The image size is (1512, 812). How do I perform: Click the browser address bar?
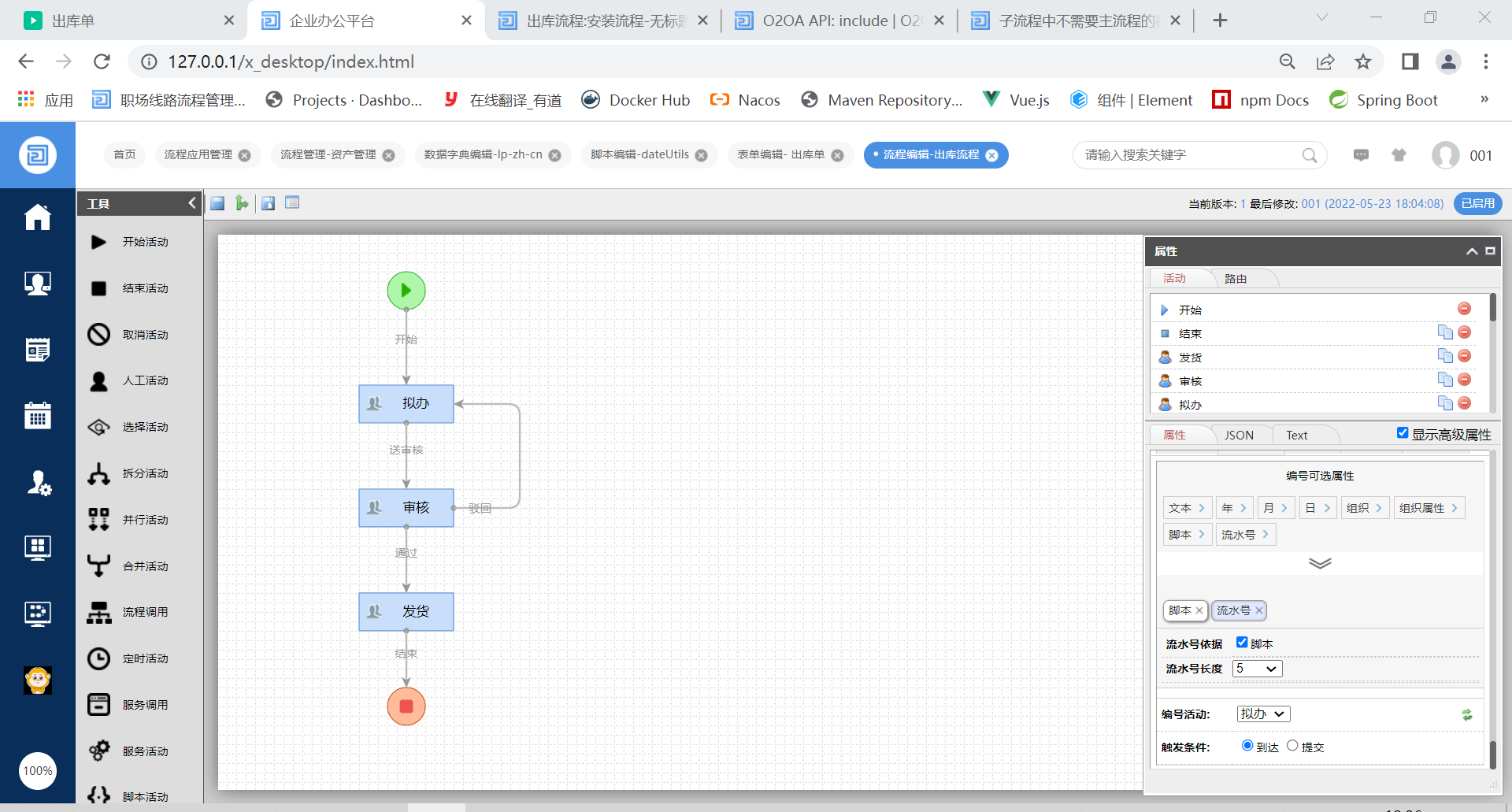pos(709,61)
